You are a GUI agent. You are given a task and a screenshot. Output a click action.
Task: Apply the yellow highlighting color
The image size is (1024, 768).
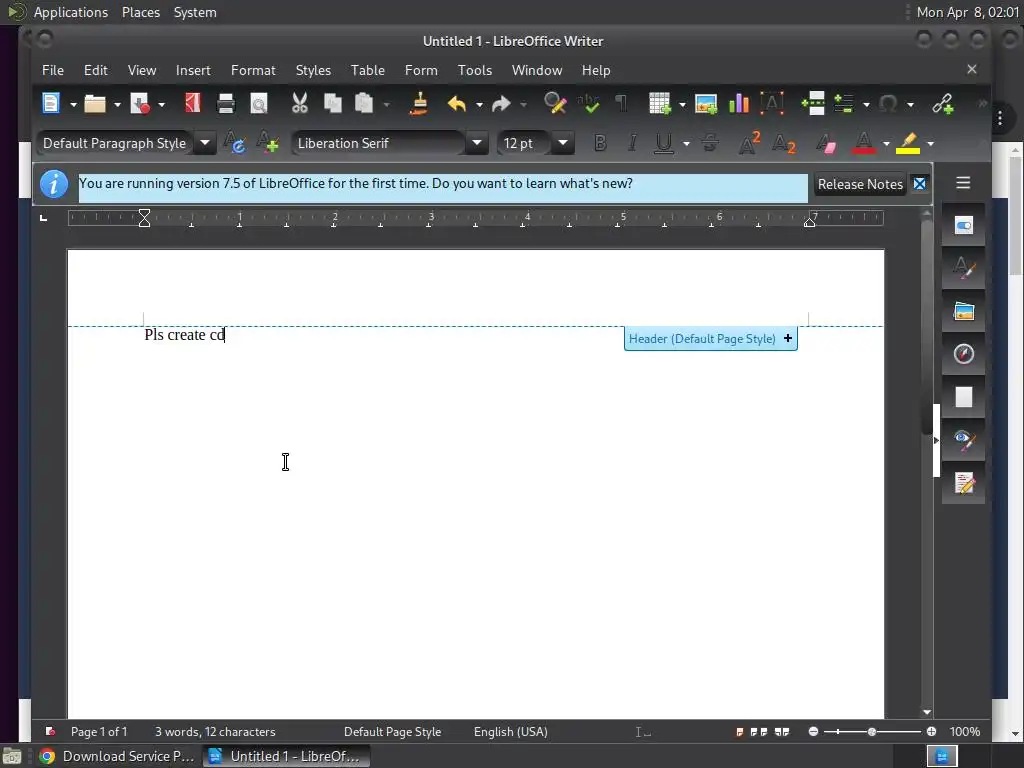[x=908, y=143]
